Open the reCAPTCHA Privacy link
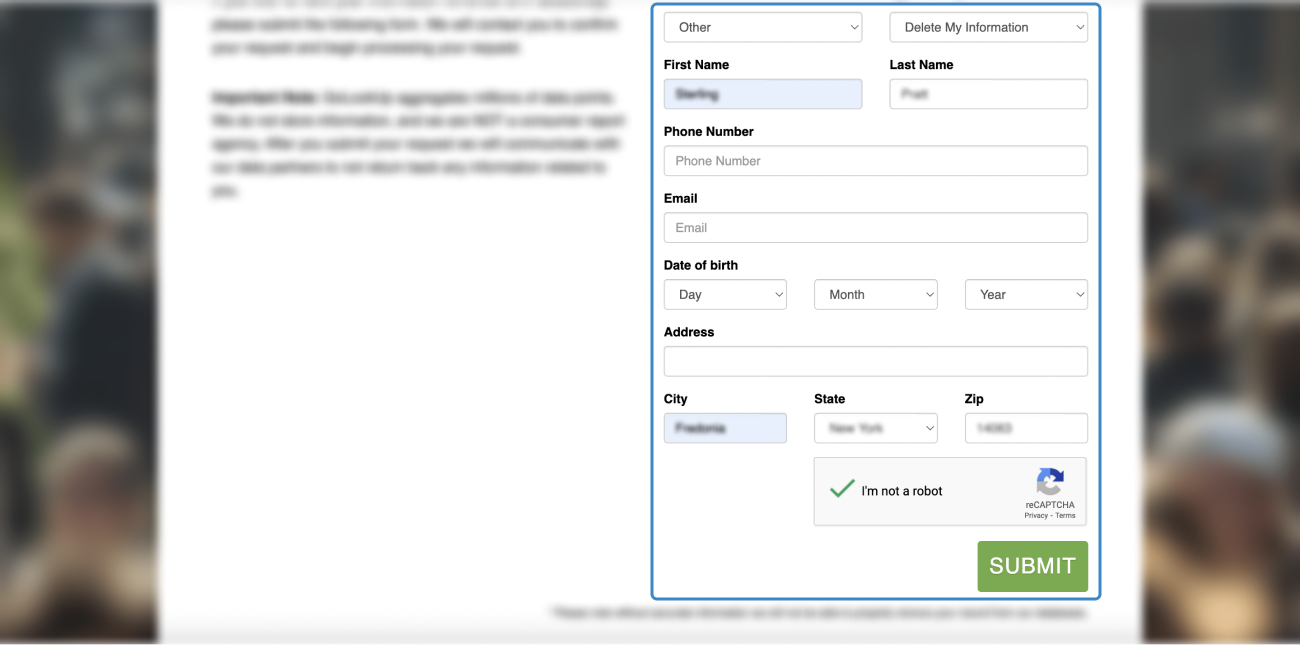This screenshot has width=1300, height=645. click(1036, 516)
